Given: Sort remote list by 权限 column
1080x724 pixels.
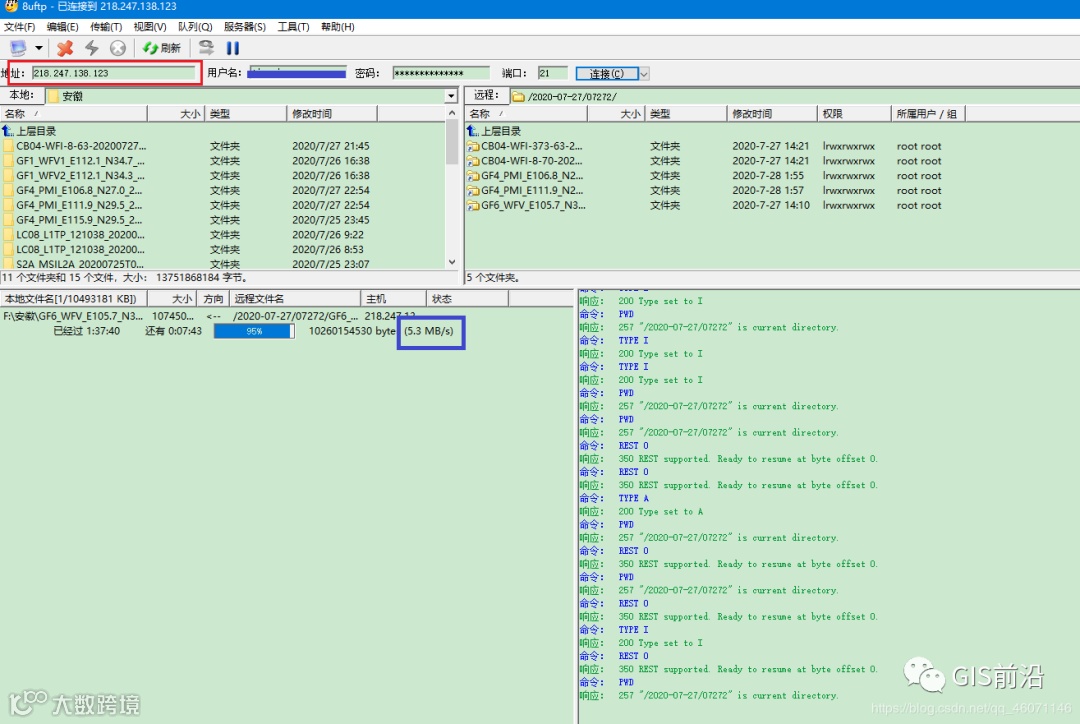Looking at the screenshot, I should tap(854, 114).
